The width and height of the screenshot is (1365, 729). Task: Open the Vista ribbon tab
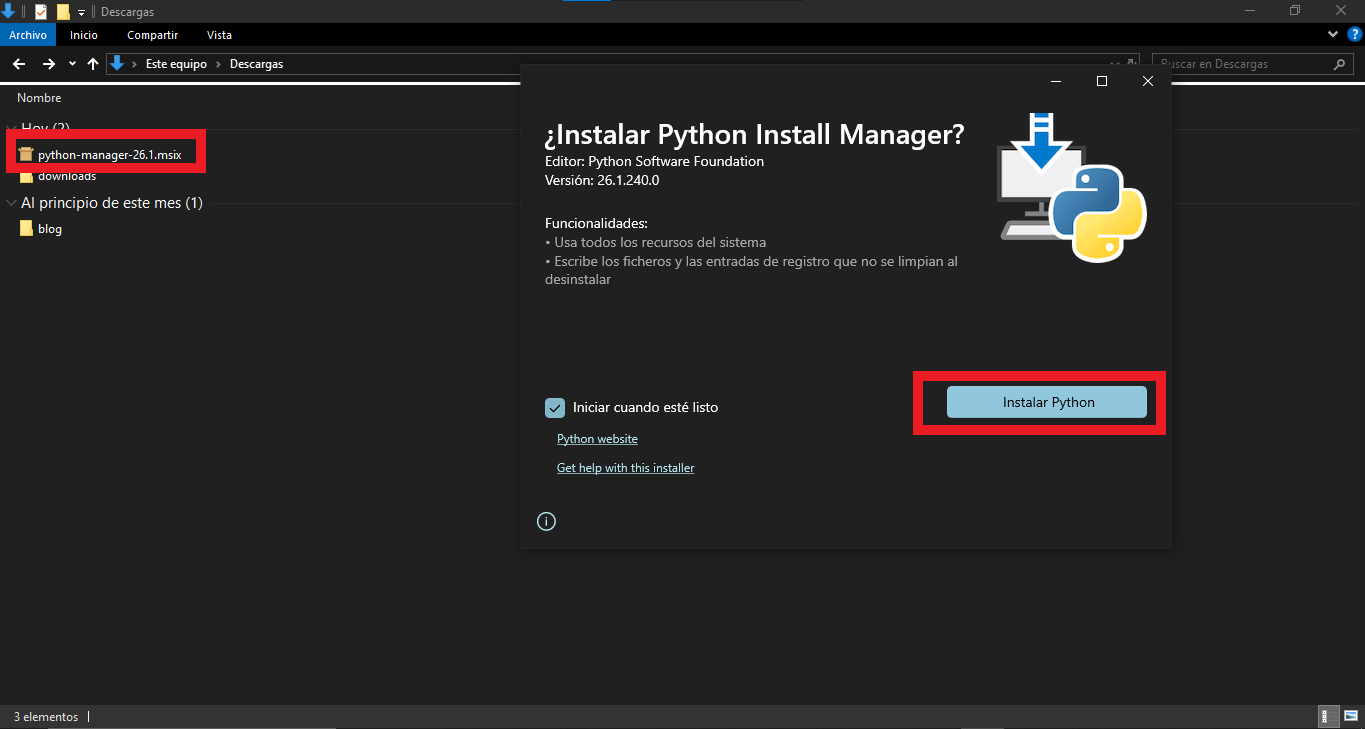(x=219, y=35)
